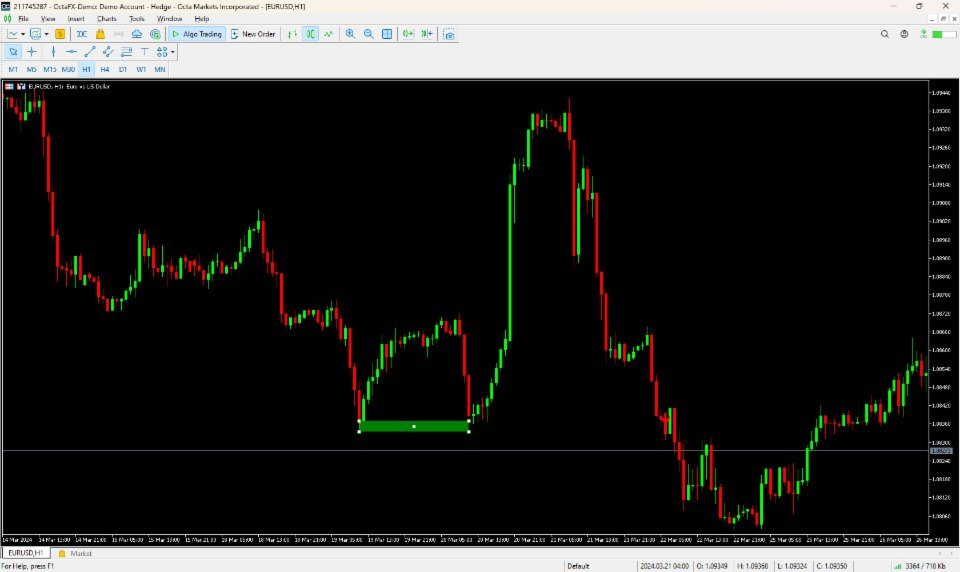The height and width of the screenshot is (572, 960).
Task: Open the chart templates icon
Action: coord(36,34)
